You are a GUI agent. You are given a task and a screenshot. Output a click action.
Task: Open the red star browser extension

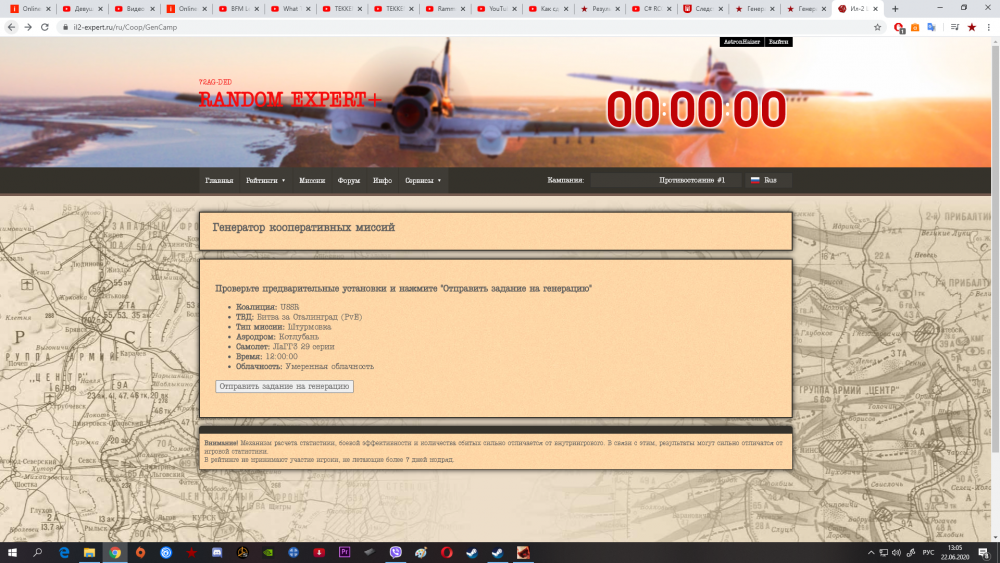[x=972, y=27]
